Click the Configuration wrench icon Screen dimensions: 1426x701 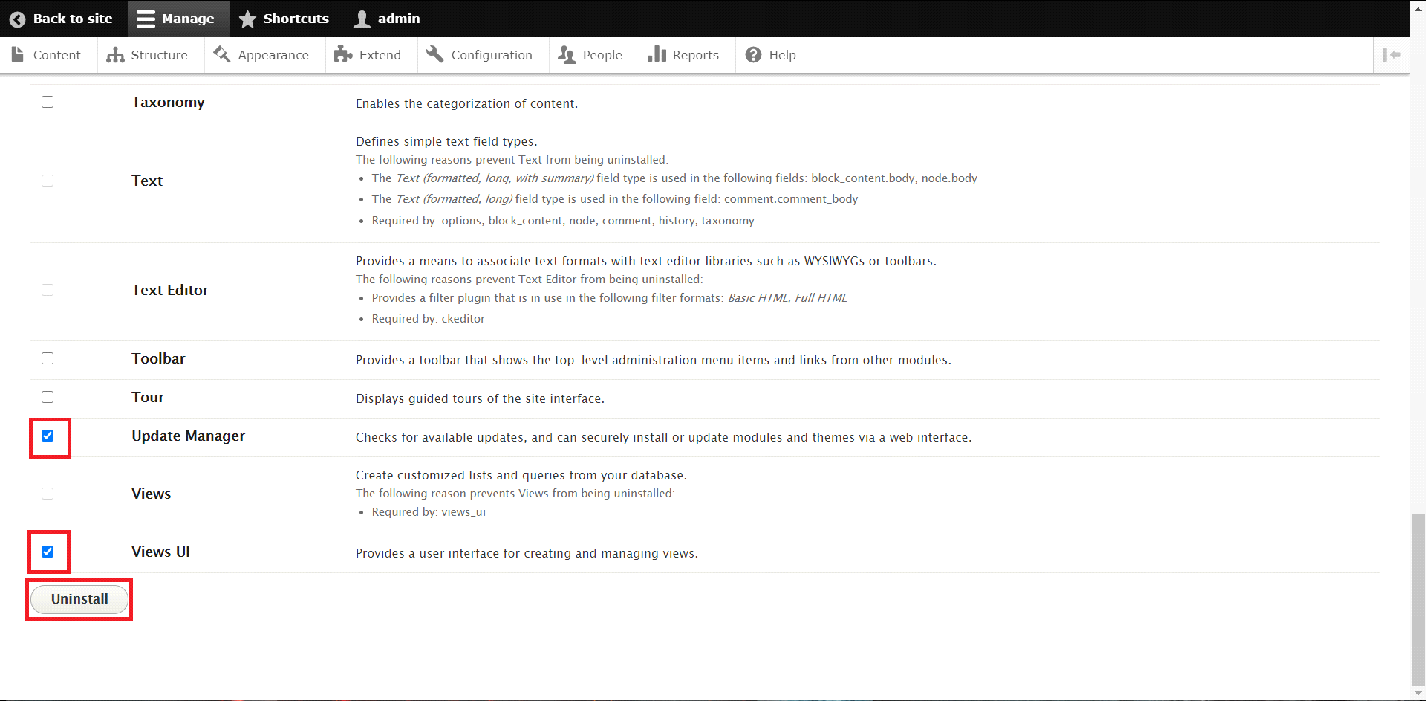coord(434,55)
